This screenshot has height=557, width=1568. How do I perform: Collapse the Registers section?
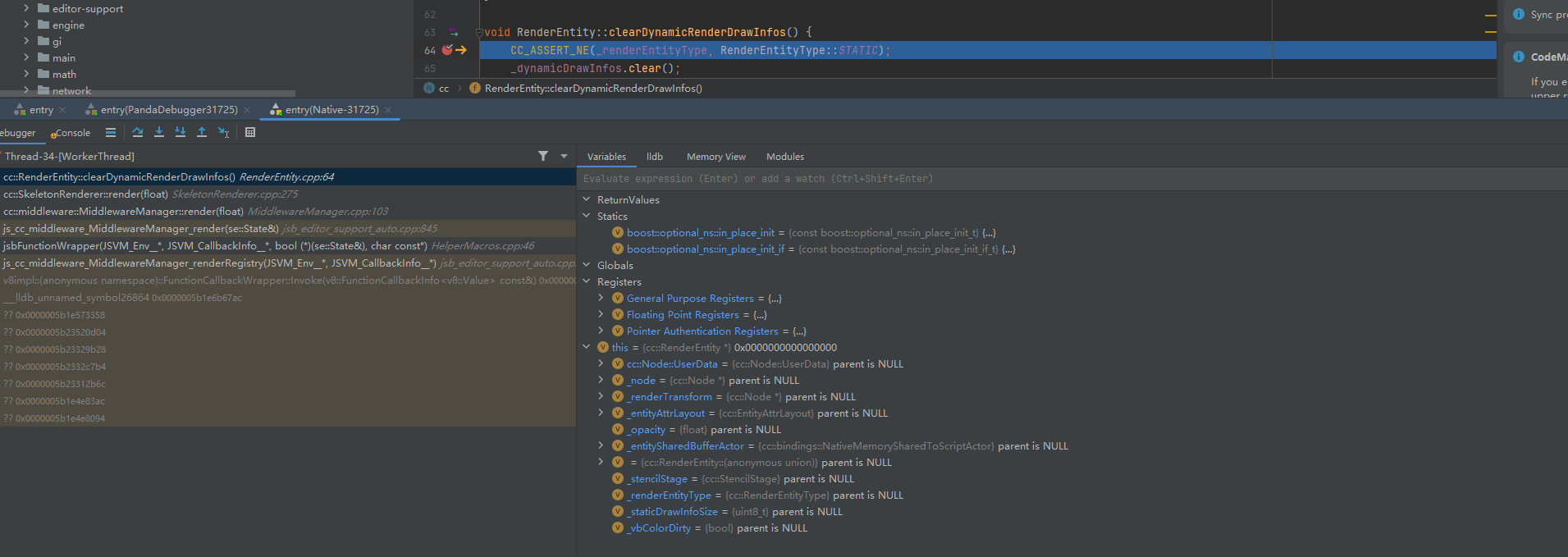coord(586,281)
